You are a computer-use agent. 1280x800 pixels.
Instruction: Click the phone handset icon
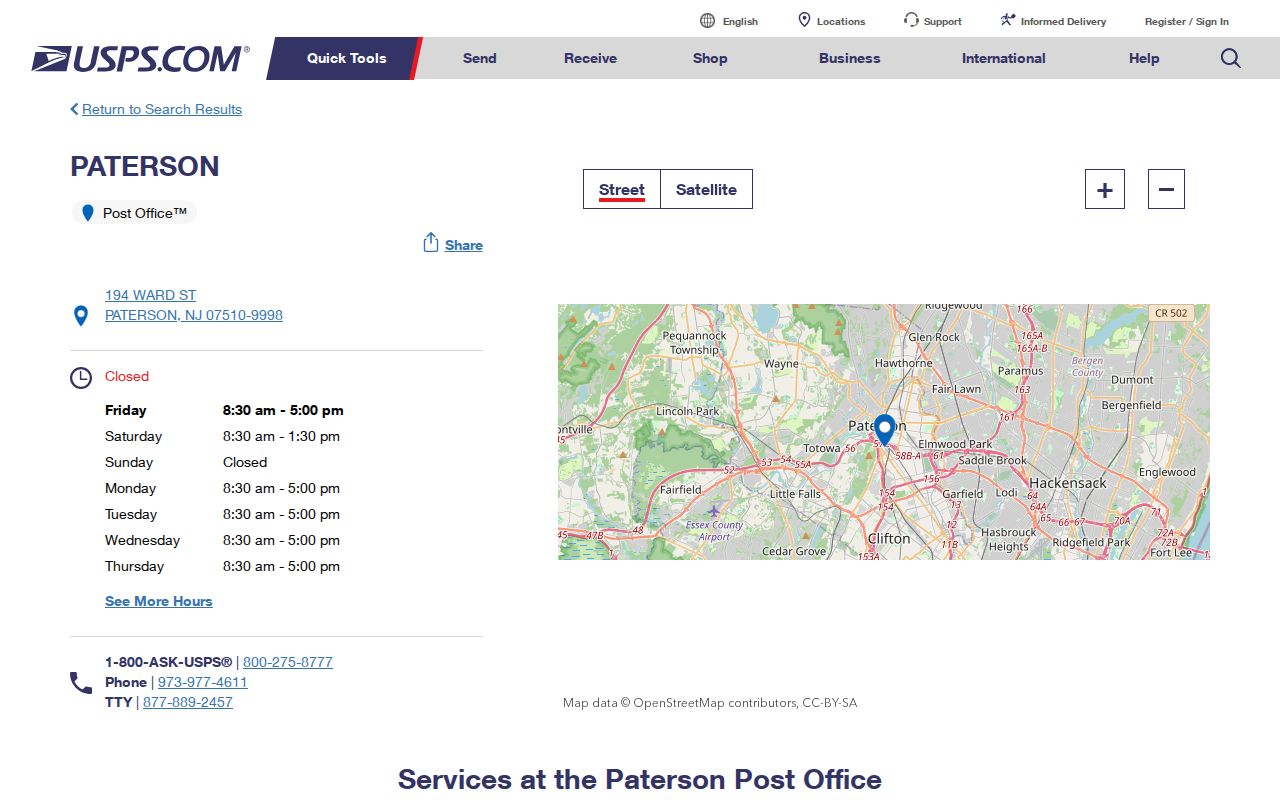[x=81, y=683]
